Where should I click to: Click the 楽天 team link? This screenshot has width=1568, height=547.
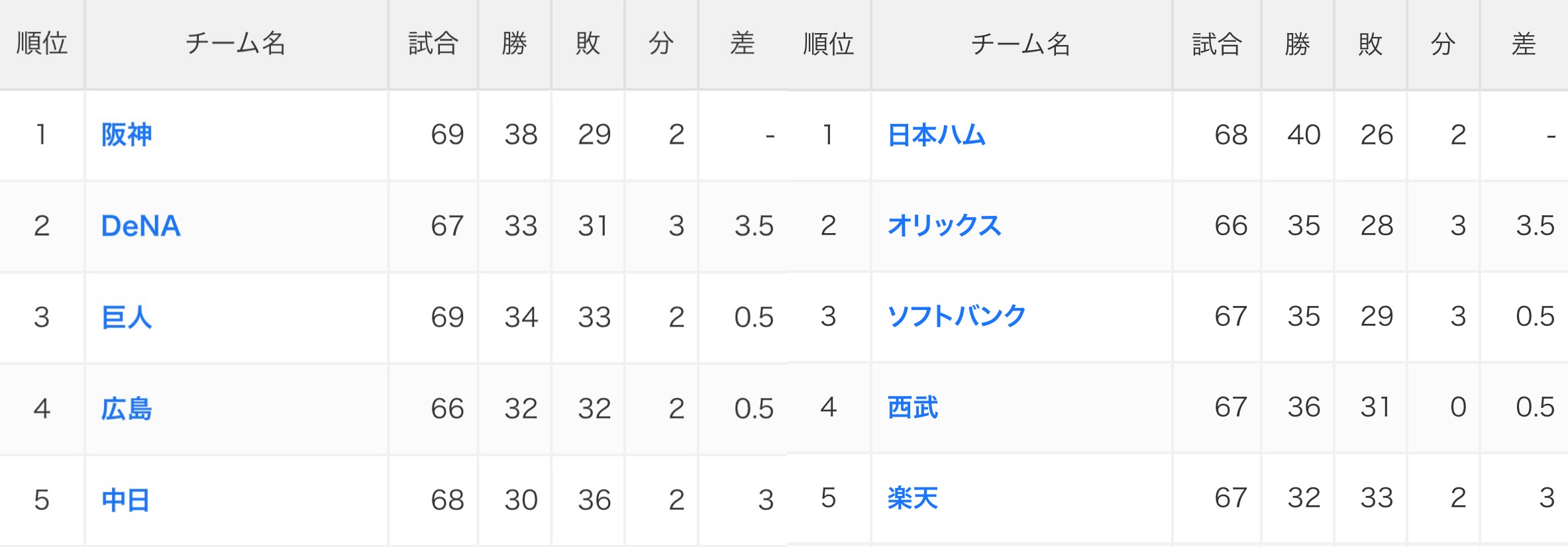[912, 498]
